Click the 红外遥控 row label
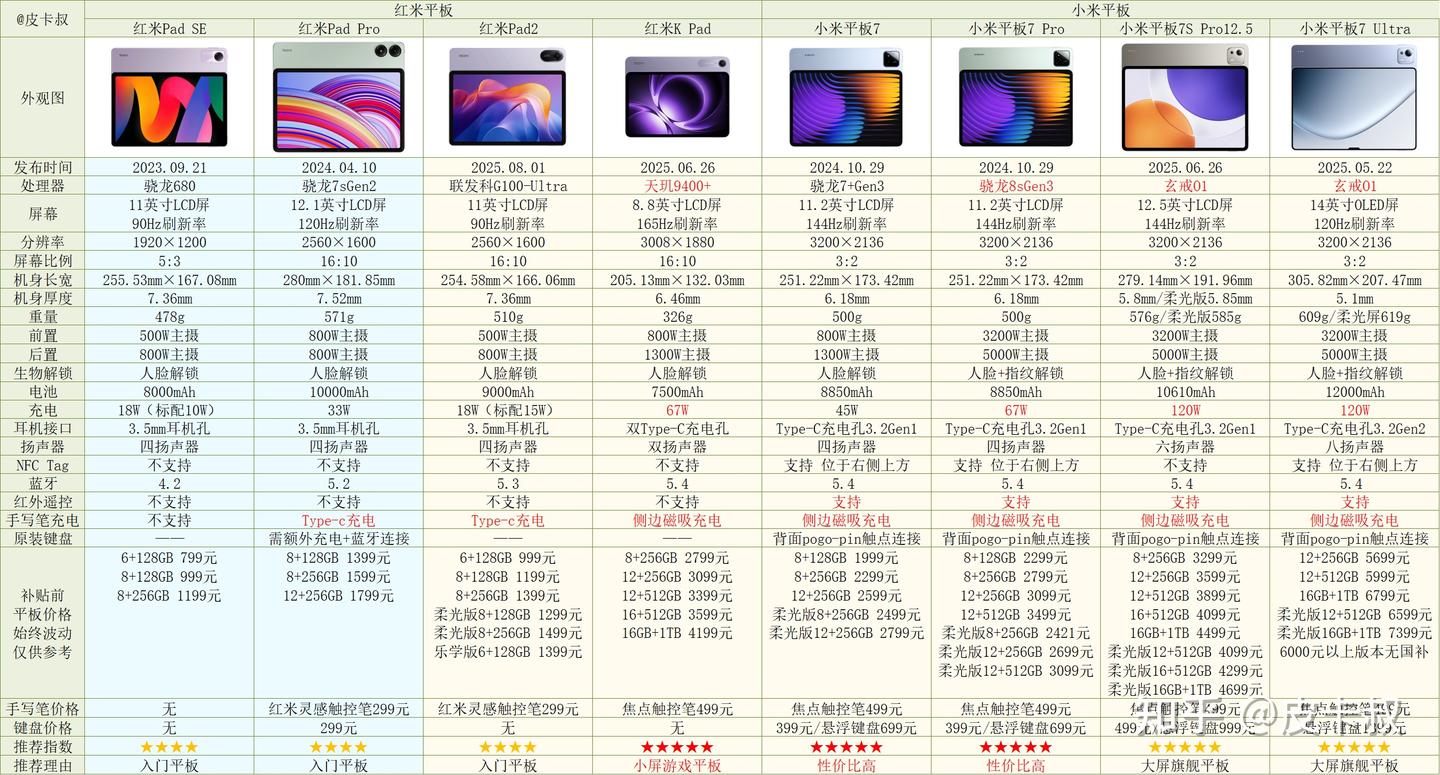This screenshot has height=775, width=1440. (x=43, y=502)
